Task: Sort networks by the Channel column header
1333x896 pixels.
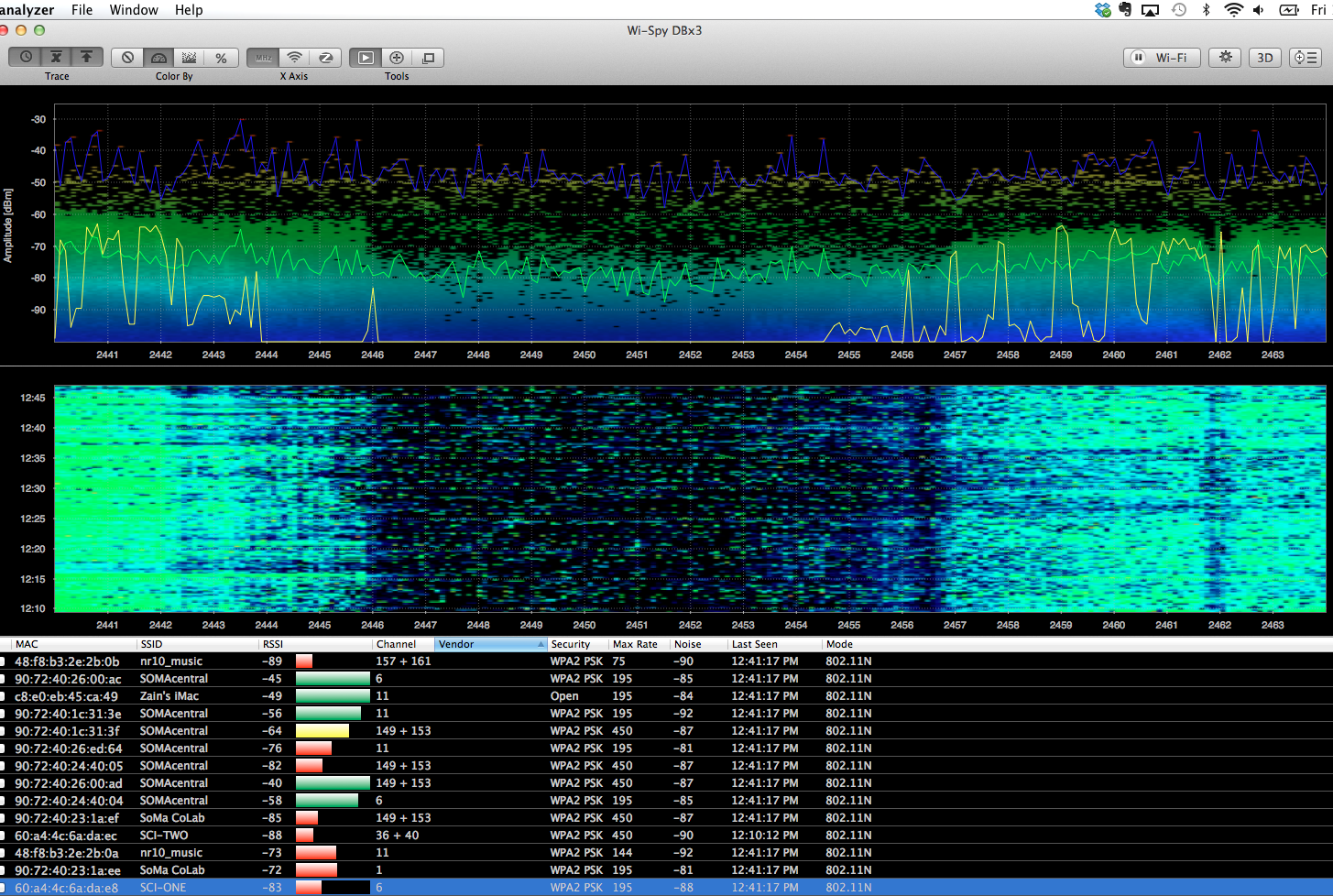Action: tap(396, 644)
